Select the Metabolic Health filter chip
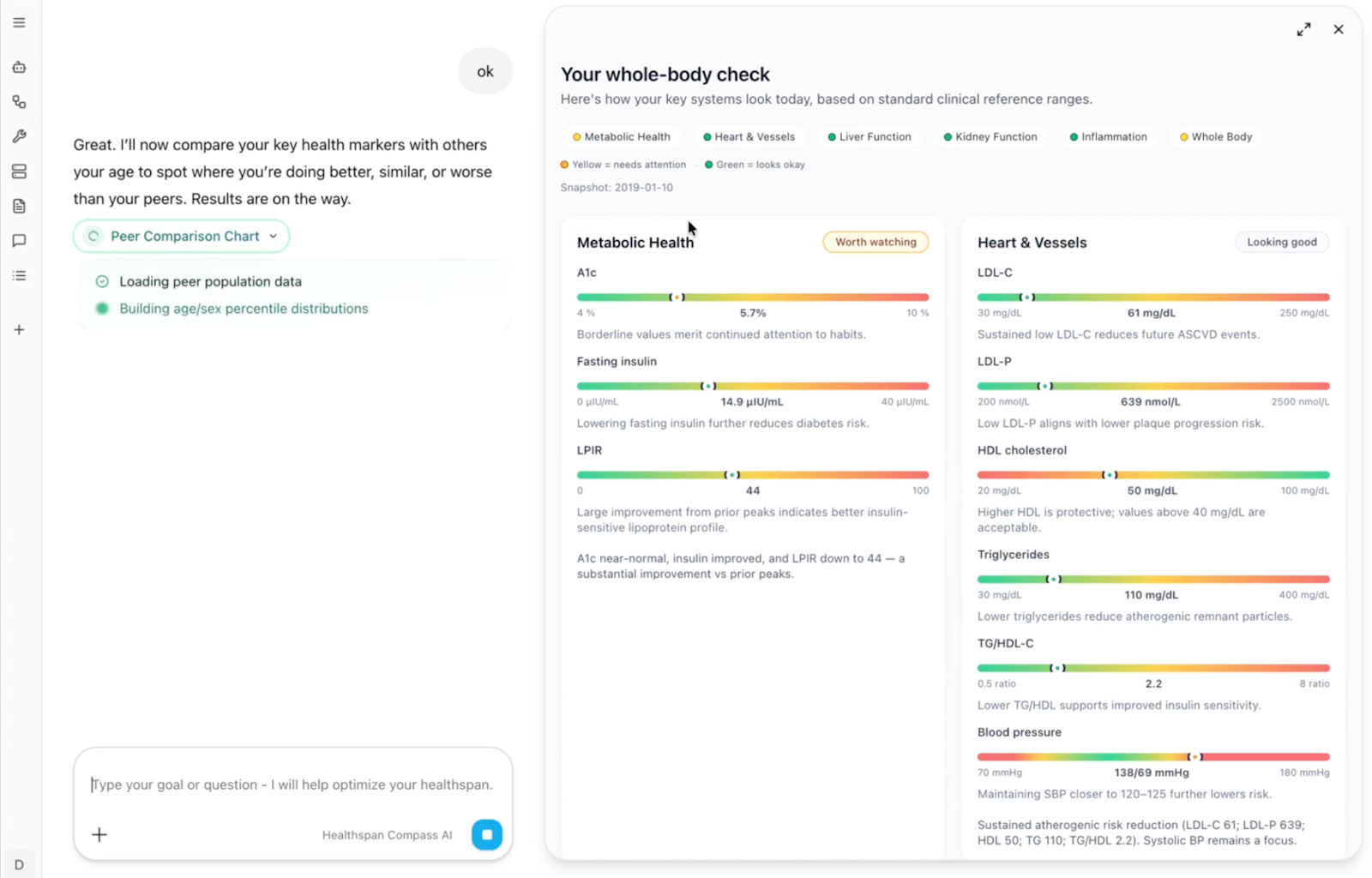1372x878 pixels. [x=622, y=136]
